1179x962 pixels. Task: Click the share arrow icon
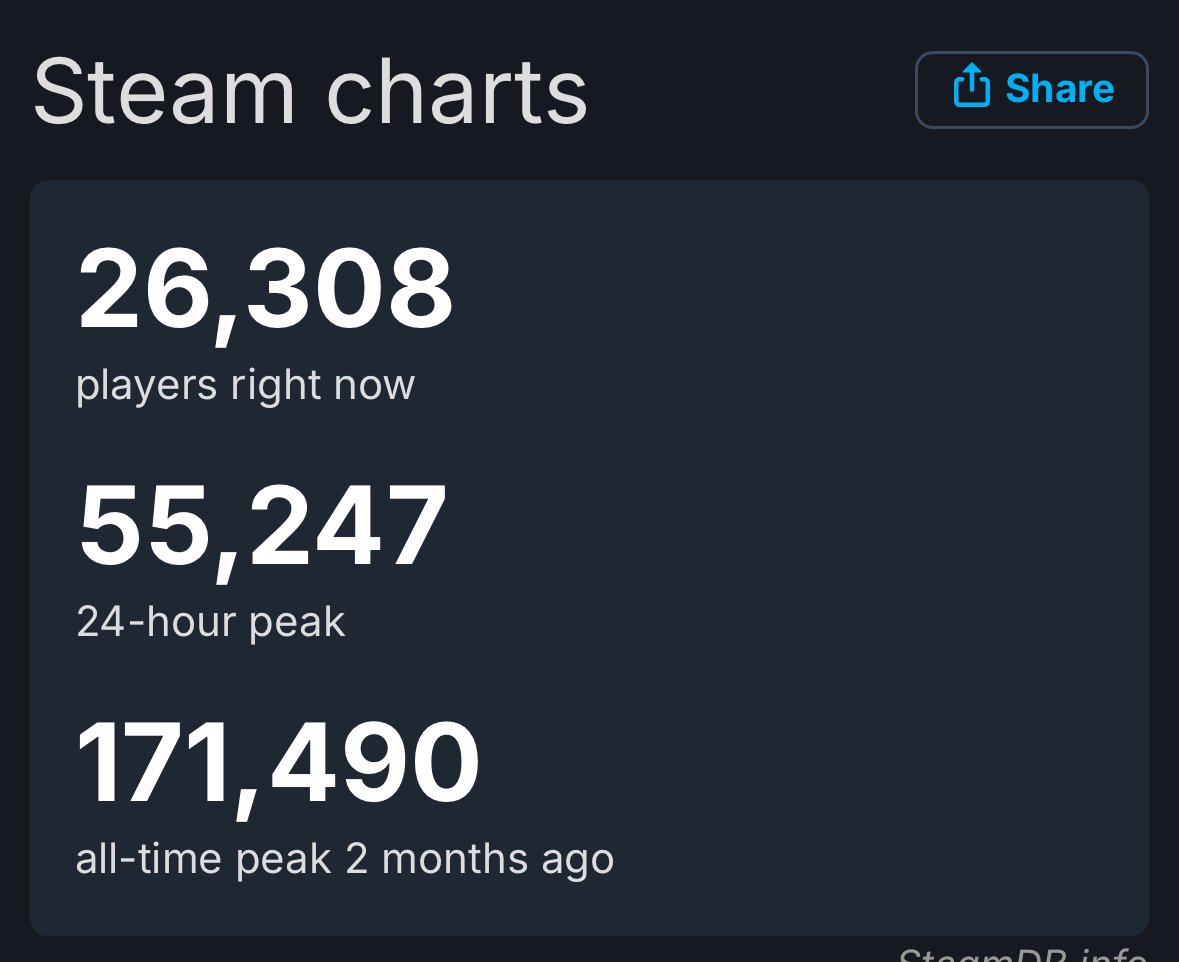pos(971,88)
